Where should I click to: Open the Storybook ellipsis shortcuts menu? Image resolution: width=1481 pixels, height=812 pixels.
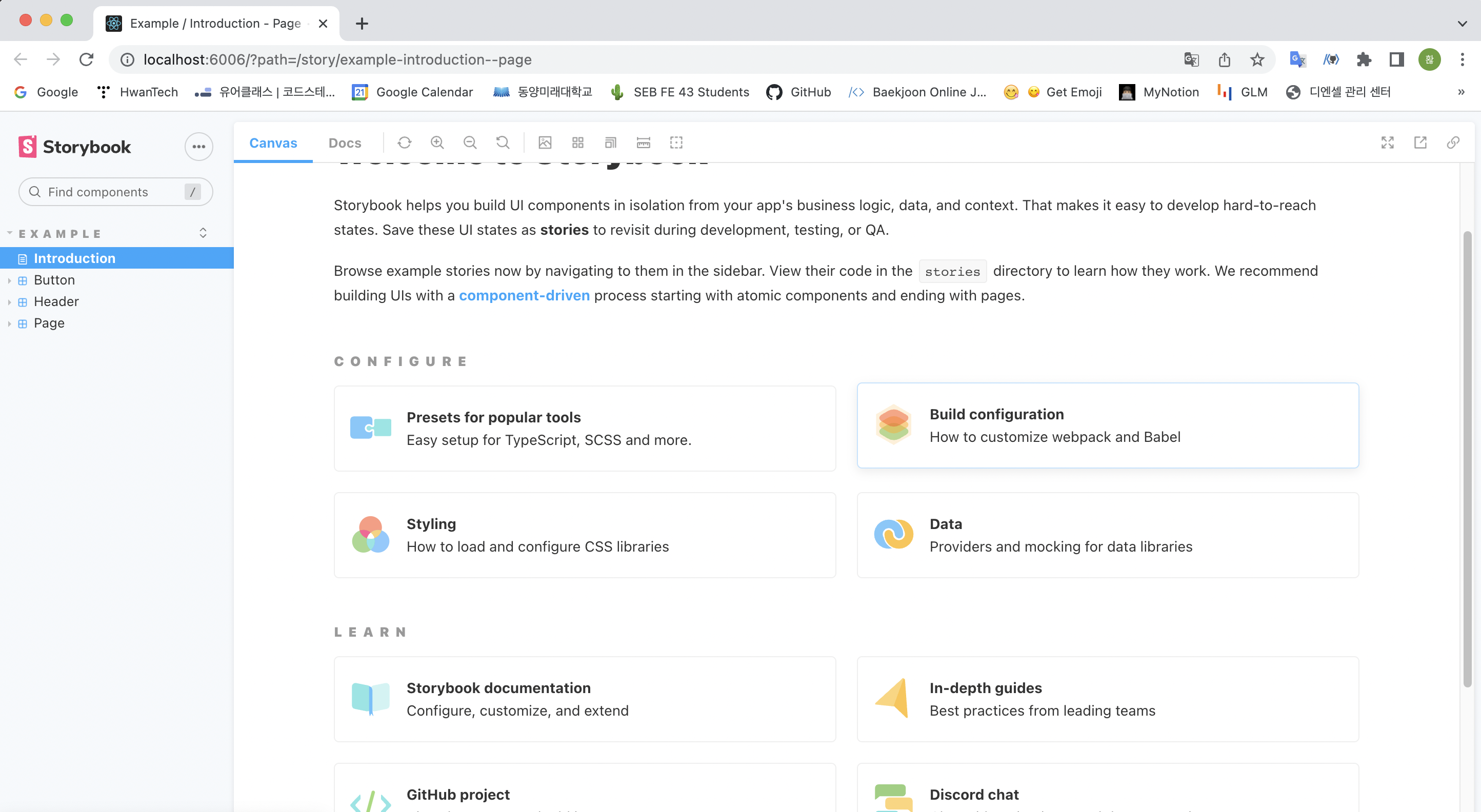tap(198, 147)
